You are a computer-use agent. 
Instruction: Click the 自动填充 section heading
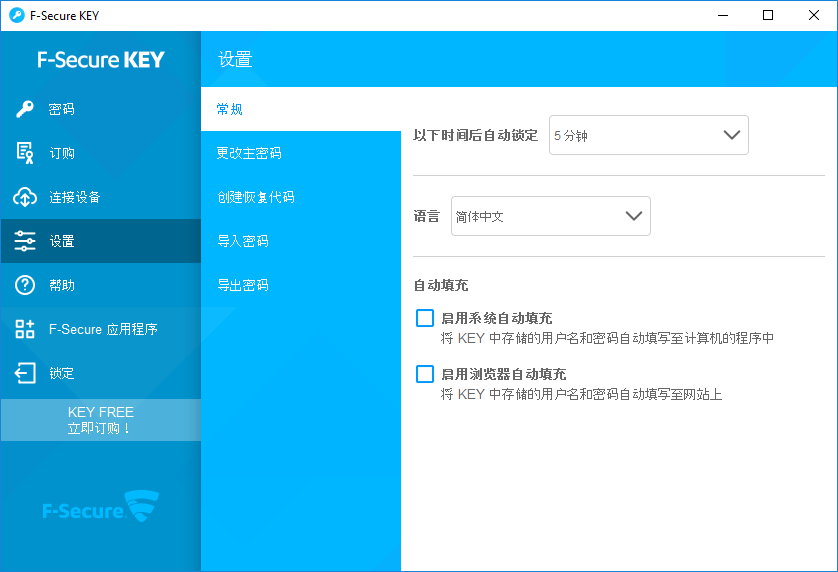[x=441, y=285]
